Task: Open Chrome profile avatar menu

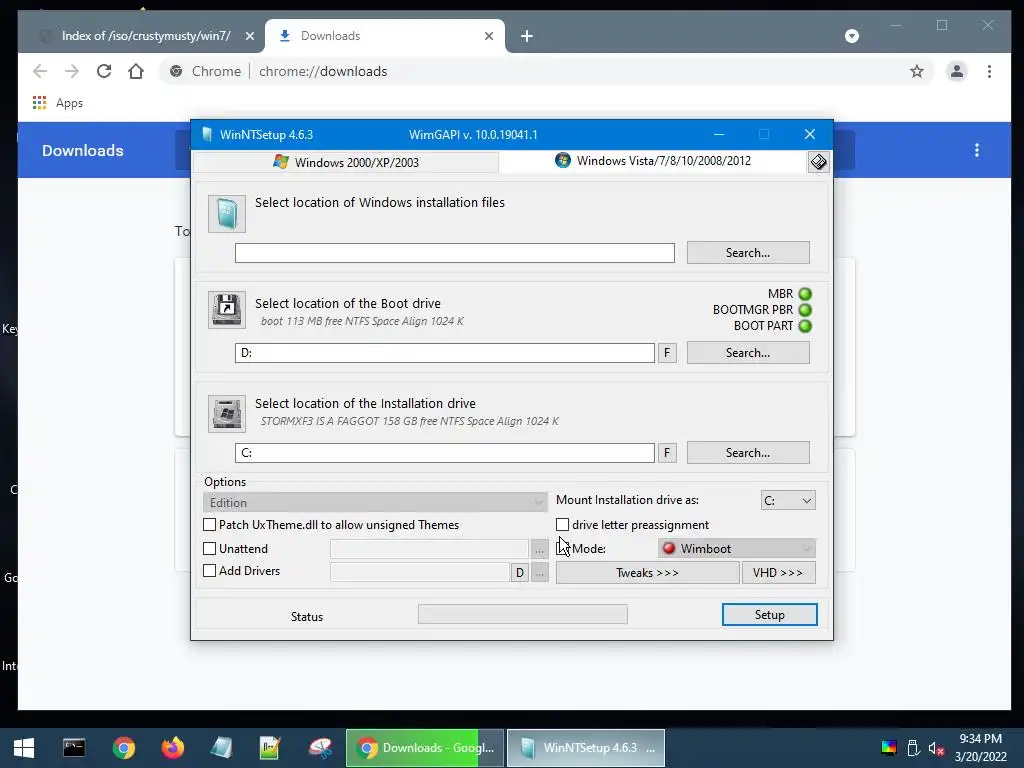Action: 957,71
